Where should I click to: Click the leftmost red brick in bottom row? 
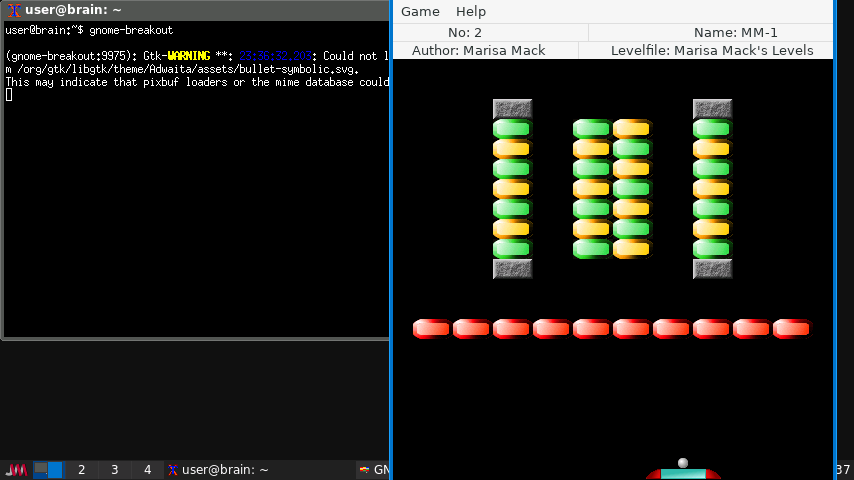pyautogui.click(x=432, y=329)
